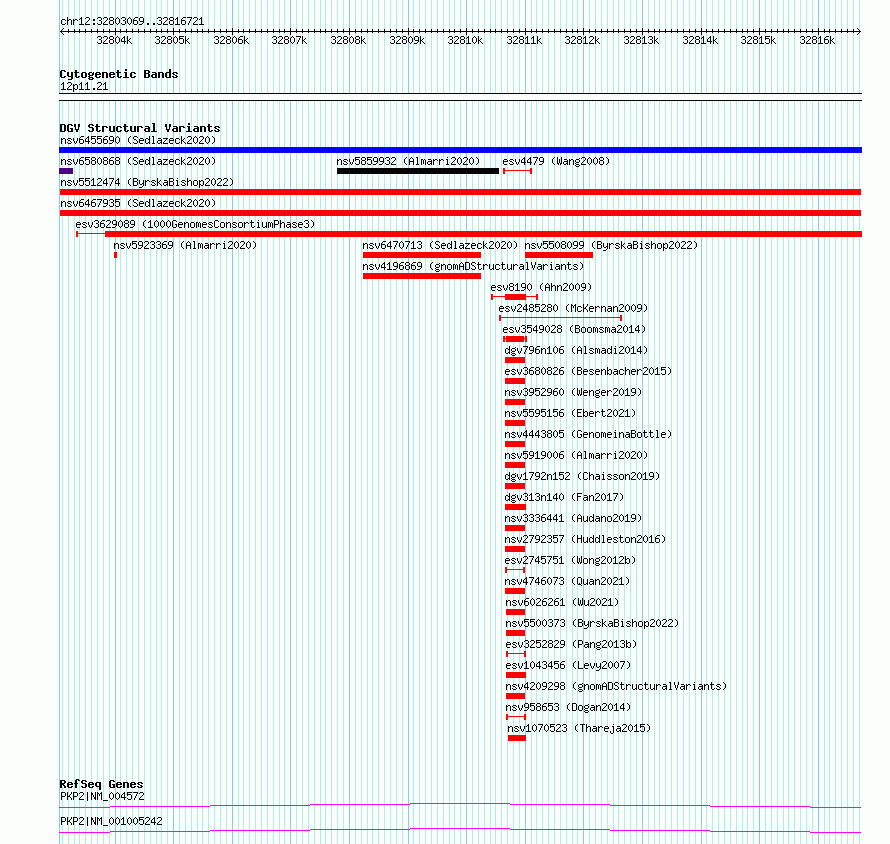890x844 pixels.
Task: Click the RefSeq Genes track title
Action: pyautogui.click(x=101, y=784)
